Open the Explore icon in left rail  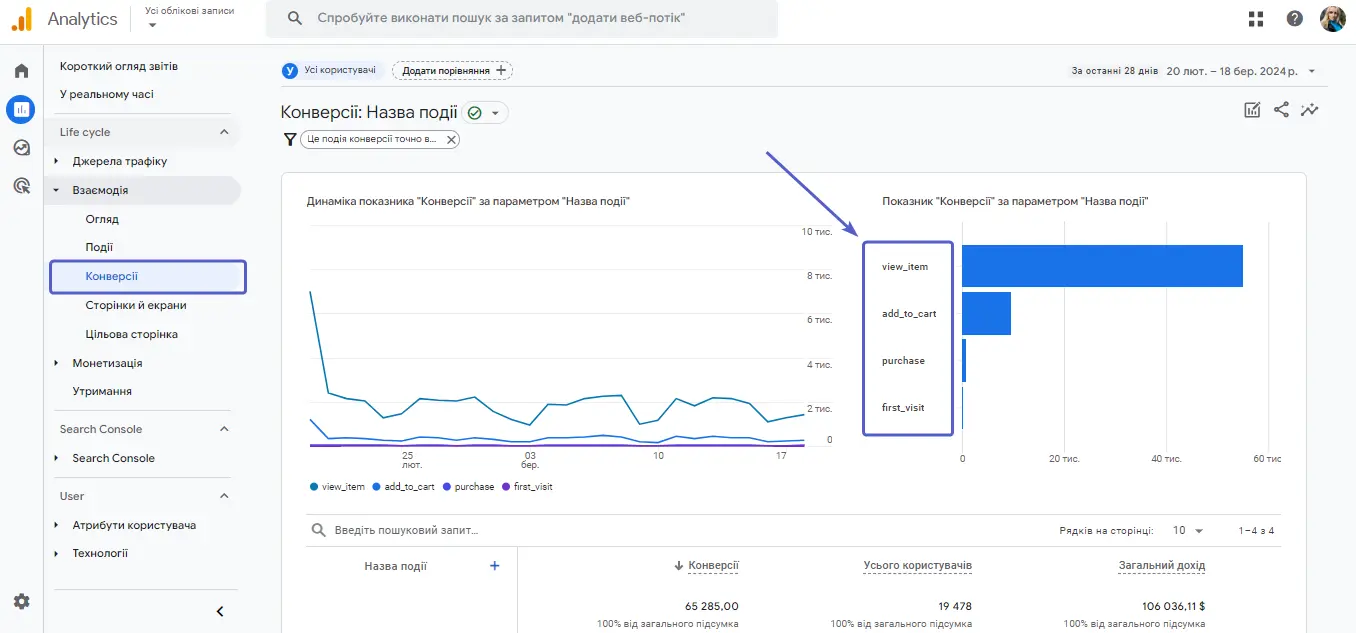[x=21, y=147]
